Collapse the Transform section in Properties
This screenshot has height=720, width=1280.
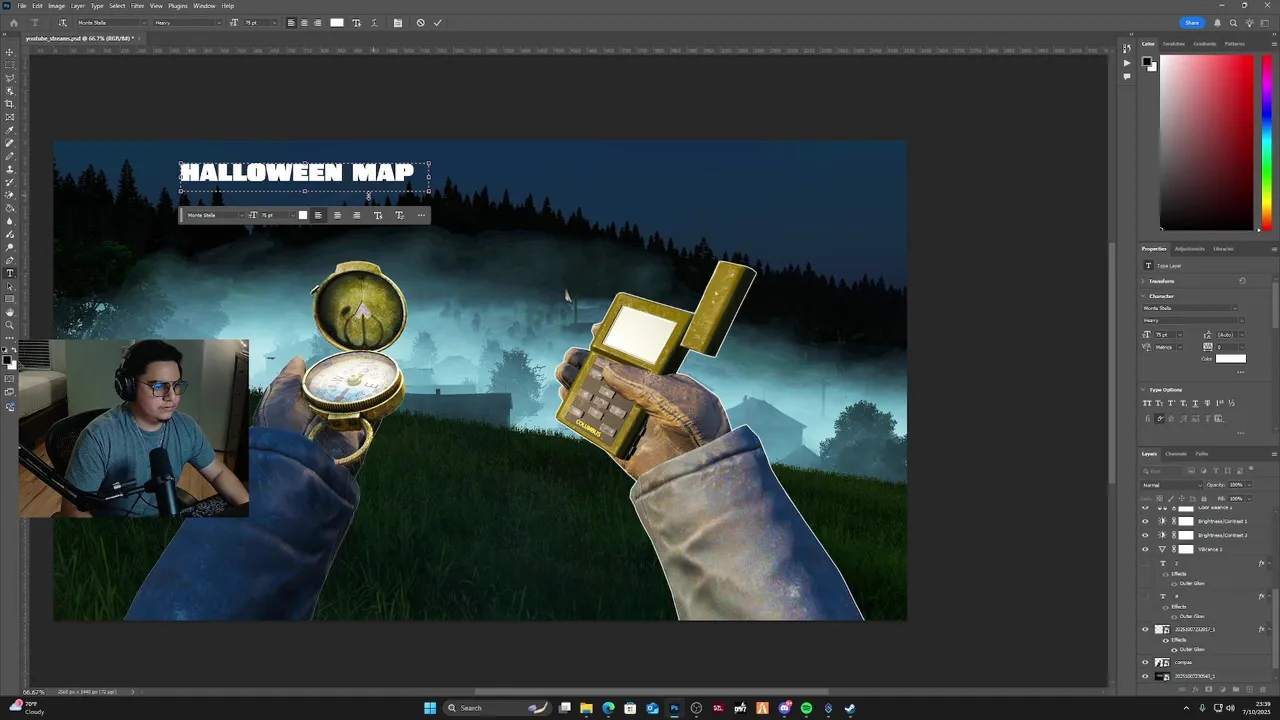tap(1144, 281)
